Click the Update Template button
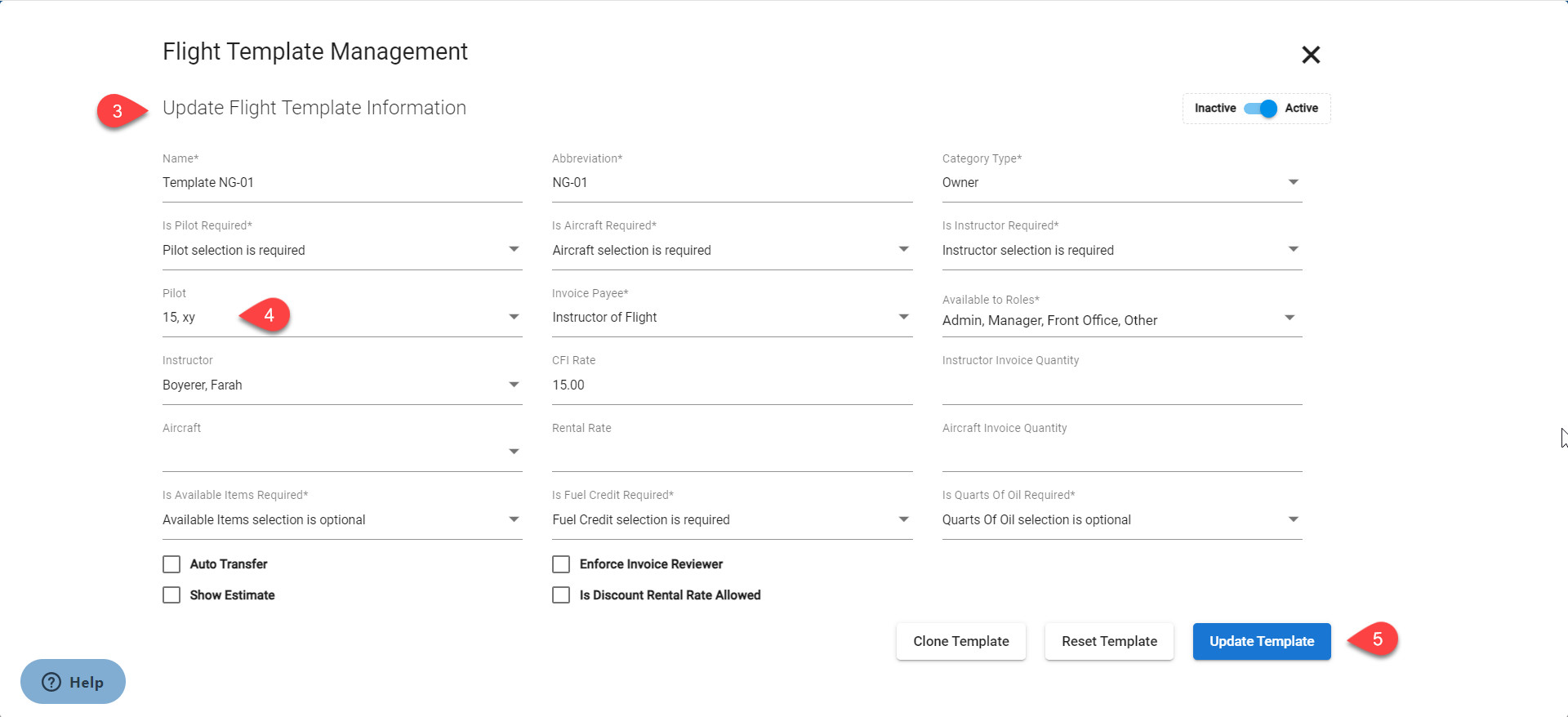Image resolution: width=1568 pixels, height=717 pixels. click(1261, 641)
